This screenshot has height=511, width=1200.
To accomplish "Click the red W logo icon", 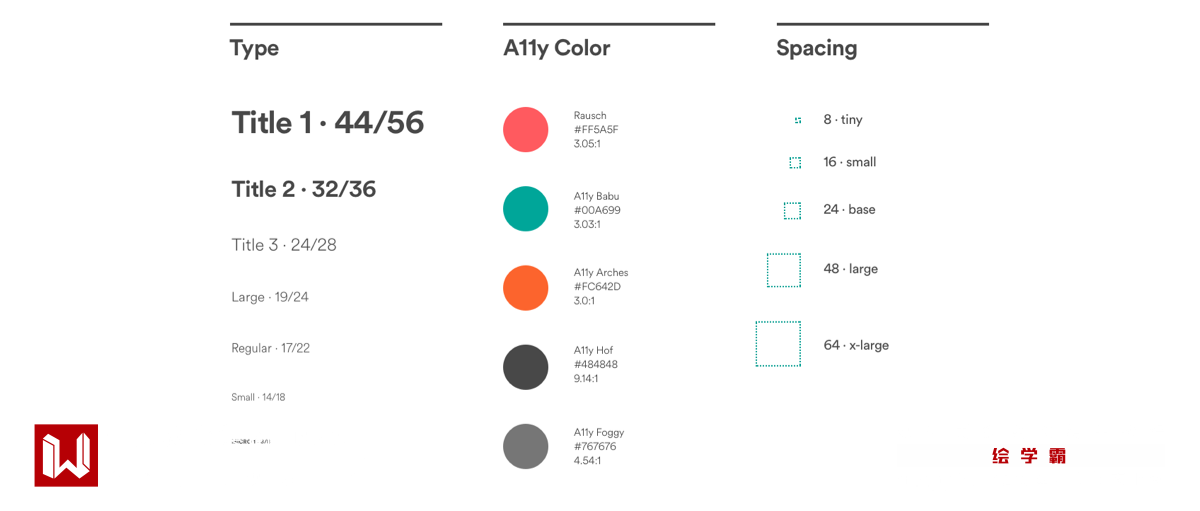I will click(x=66, y=455).
